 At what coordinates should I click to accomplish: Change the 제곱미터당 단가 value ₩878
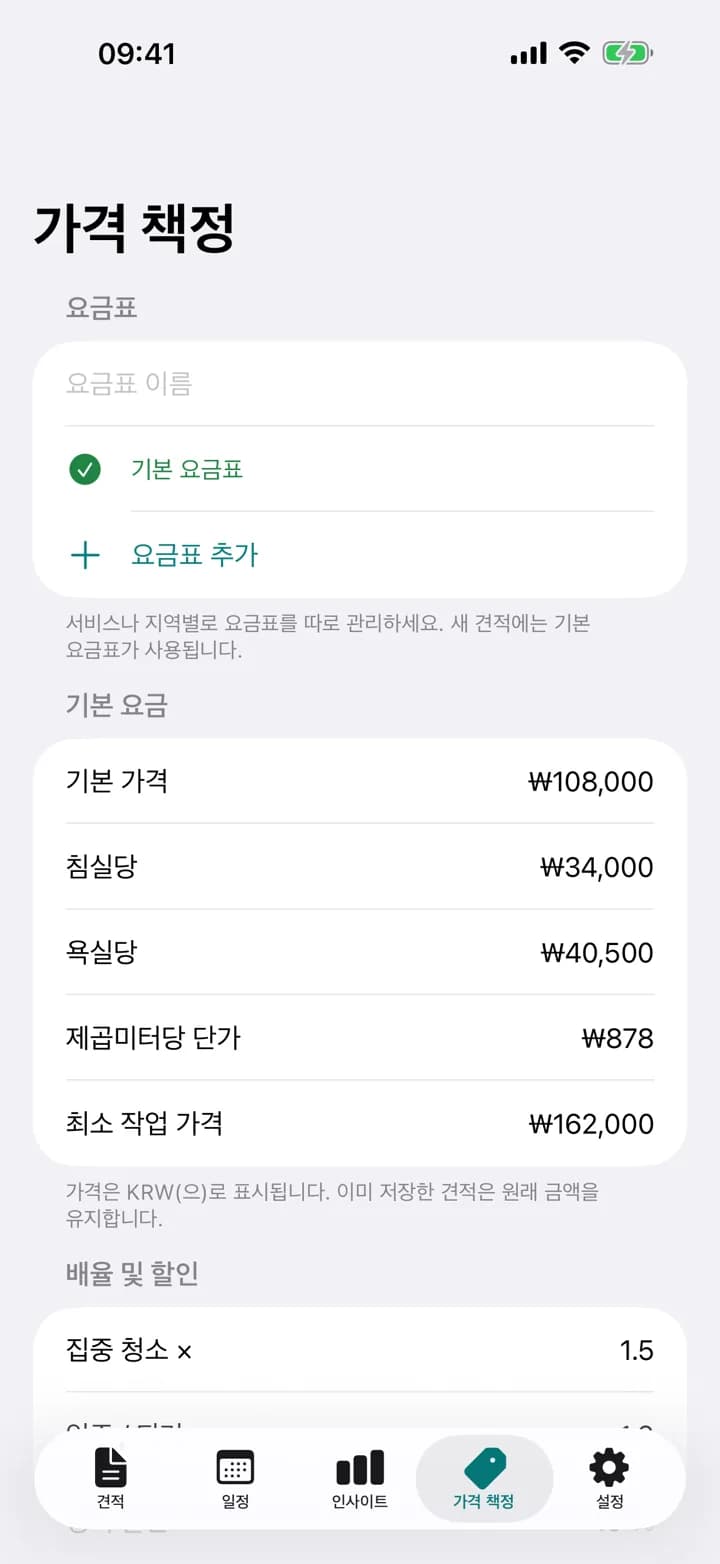tap(617, 1038)
